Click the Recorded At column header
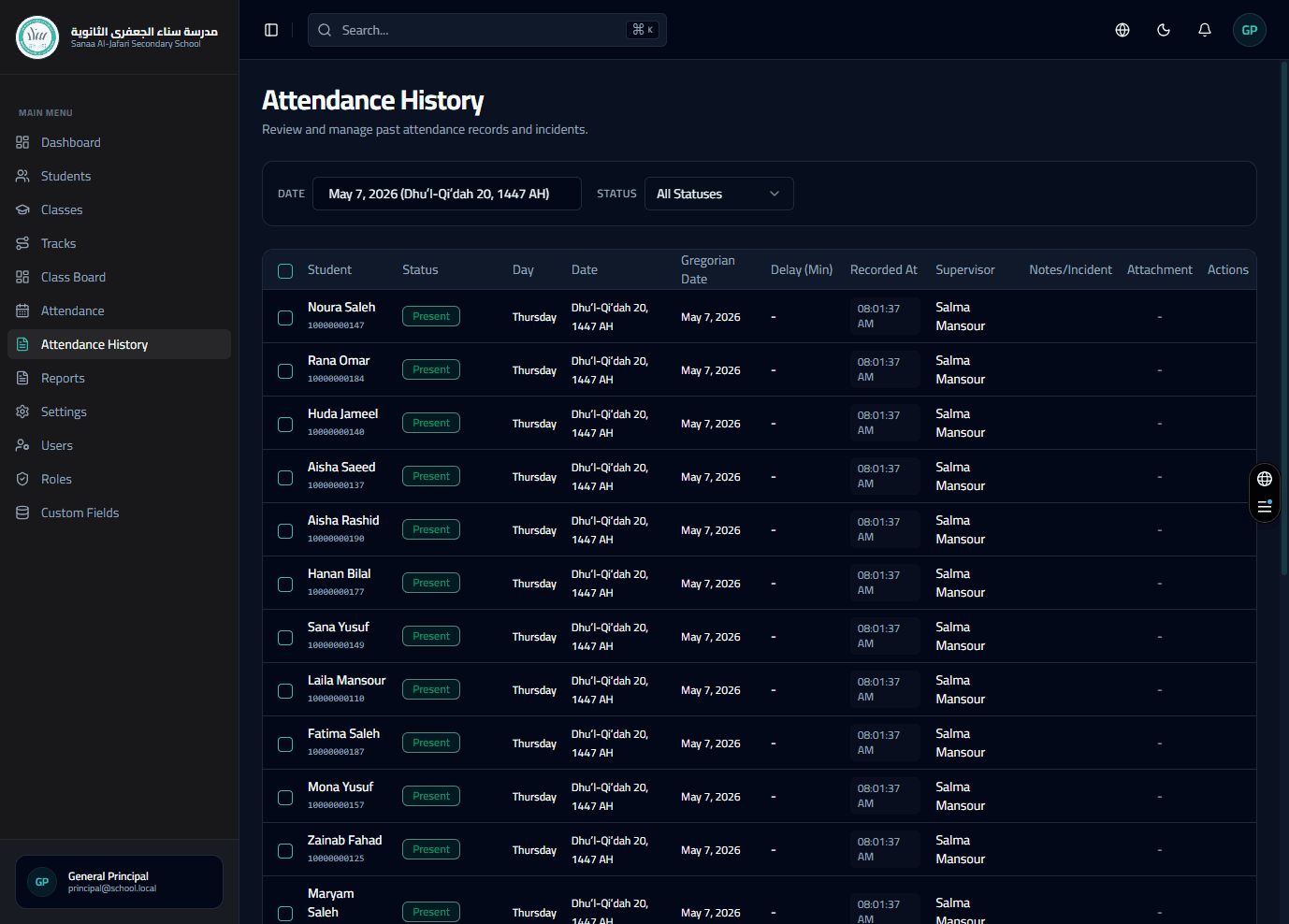The height and width of the screenshot is (924, 1289). [x=883, y=269]
